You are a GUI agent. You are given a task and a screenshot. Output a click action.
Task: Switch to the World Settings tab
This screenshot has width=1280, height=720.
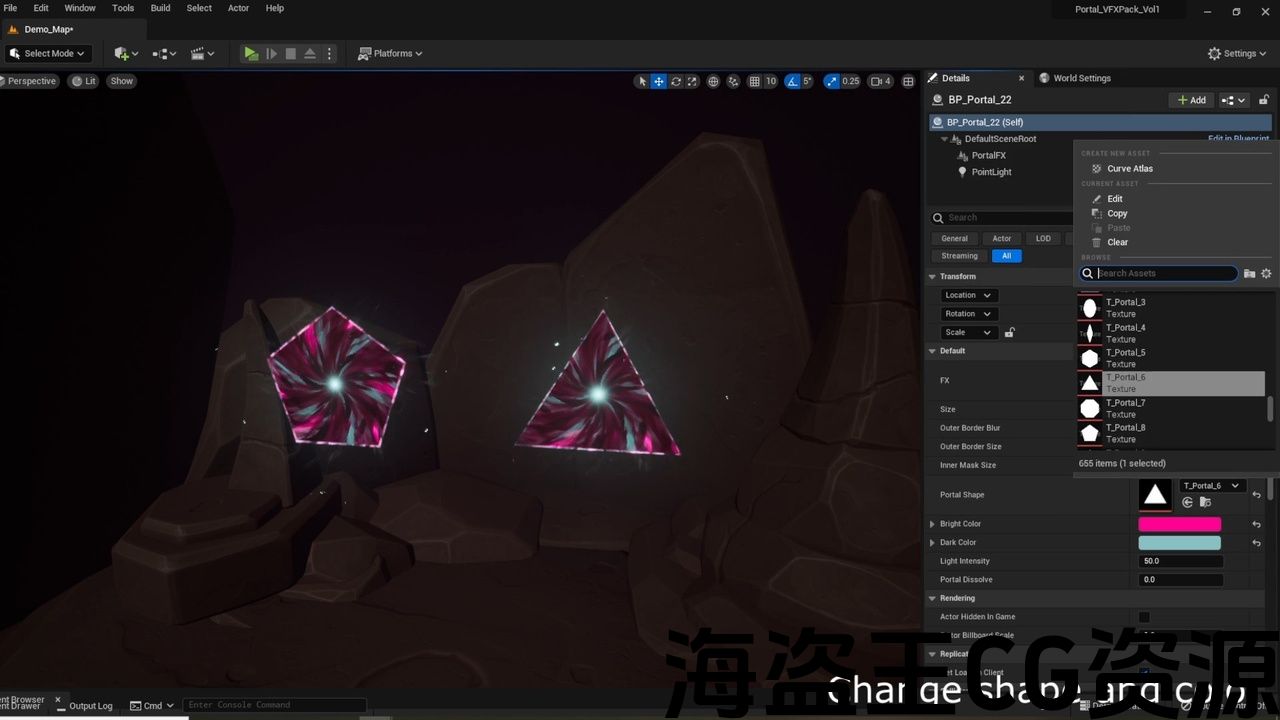(x=1081, y=78)
